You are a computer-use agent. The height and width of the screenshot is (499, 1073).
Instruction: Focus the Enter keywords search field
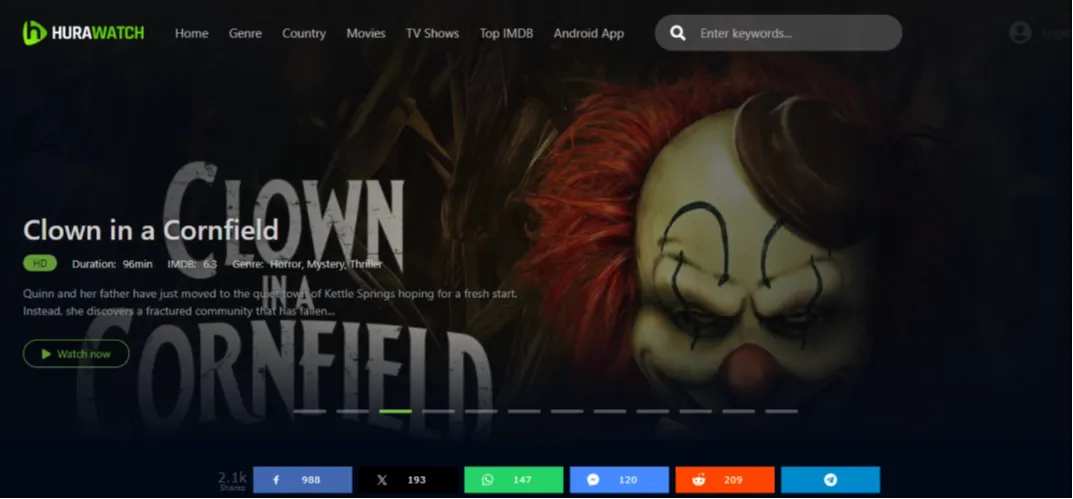(790, 33)
